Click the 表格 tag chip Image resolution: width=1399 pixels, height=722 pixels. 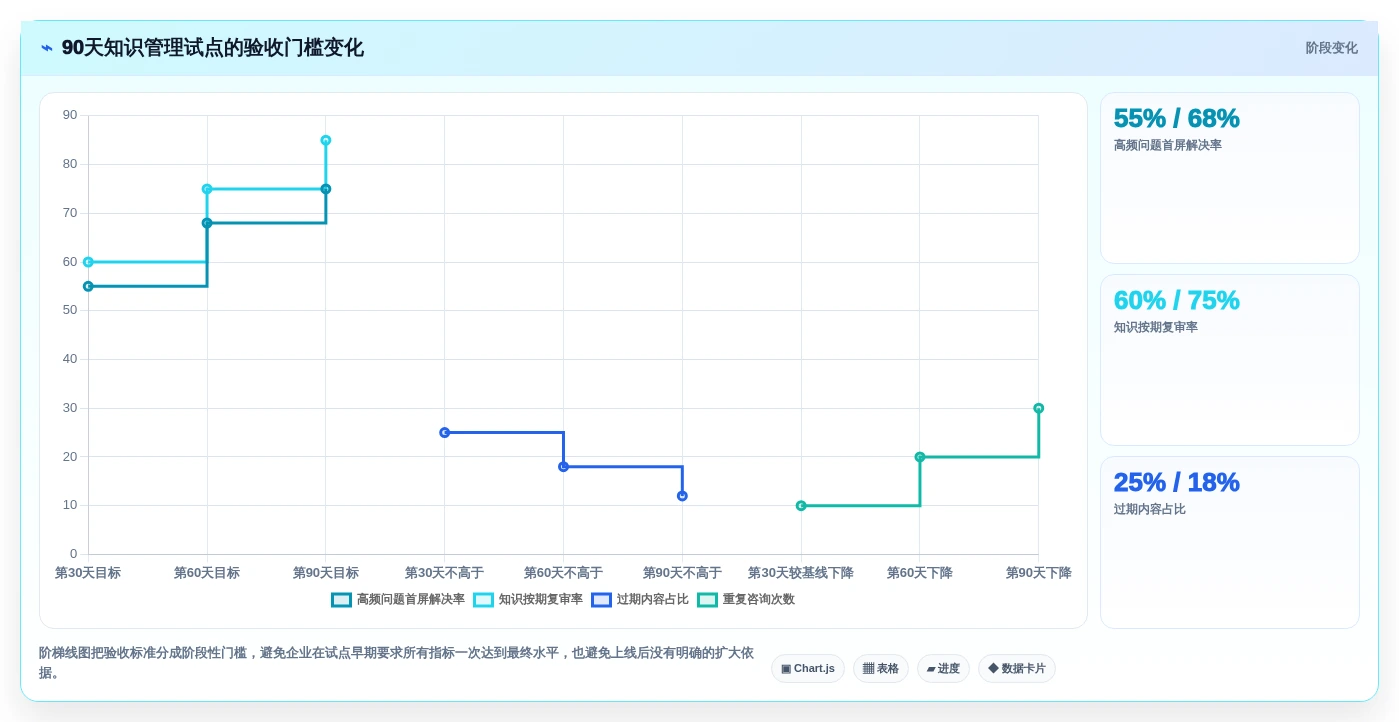[880, 669]
